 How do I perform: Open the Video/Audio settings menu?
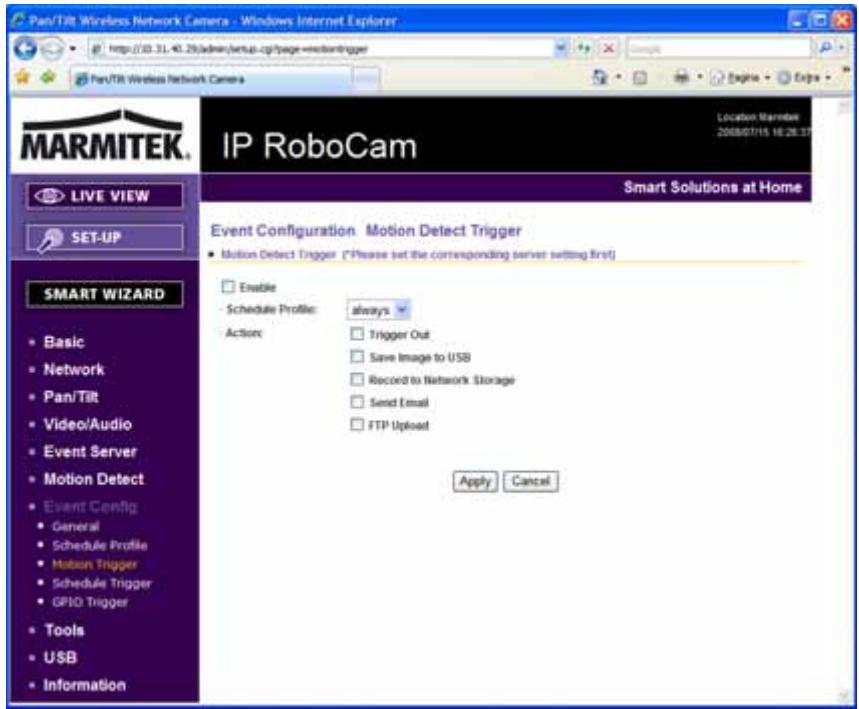88,425
